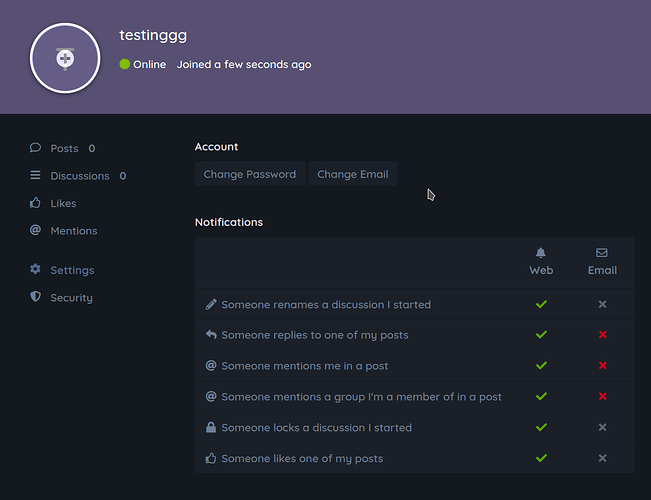Click 'Someone replies to one of my posts' label
651x500 pixels.
pos(315,335)
